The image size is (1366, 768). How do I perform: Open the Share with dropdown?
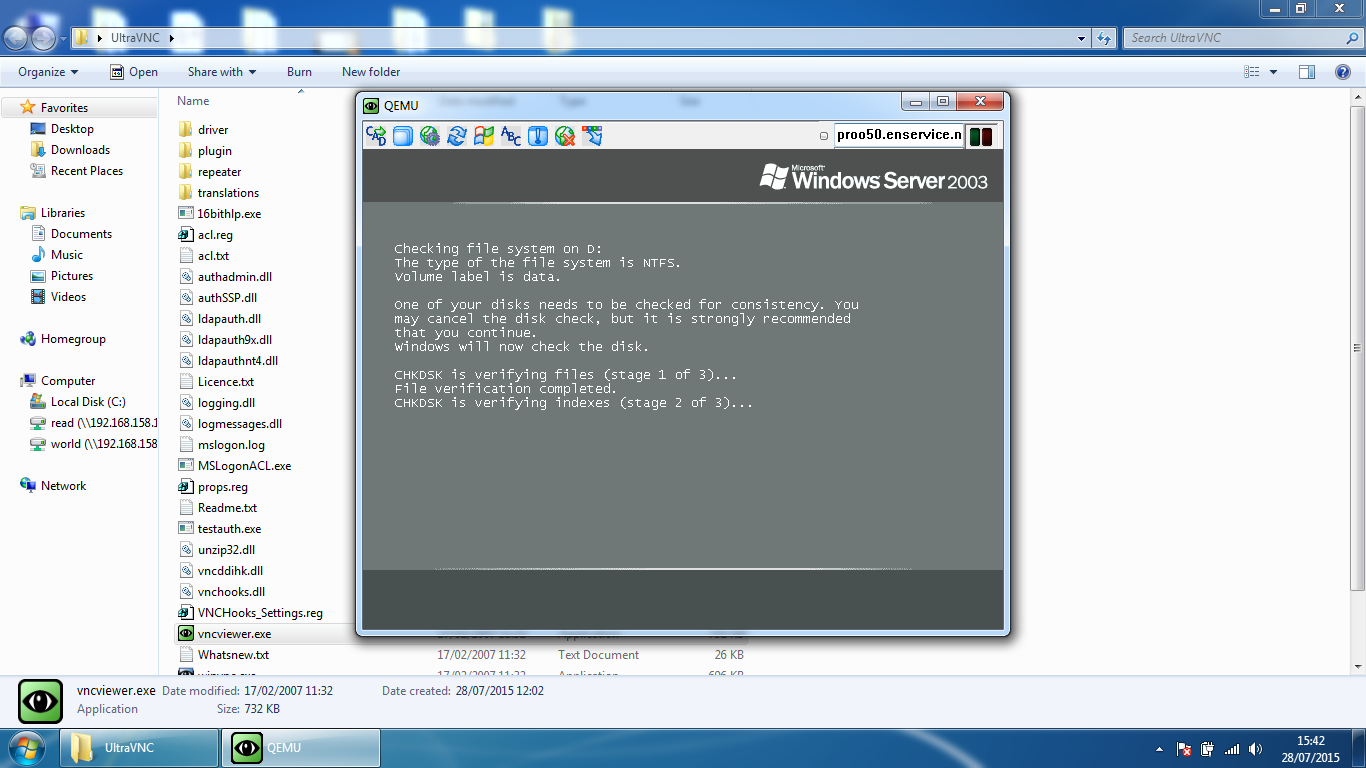222,72
